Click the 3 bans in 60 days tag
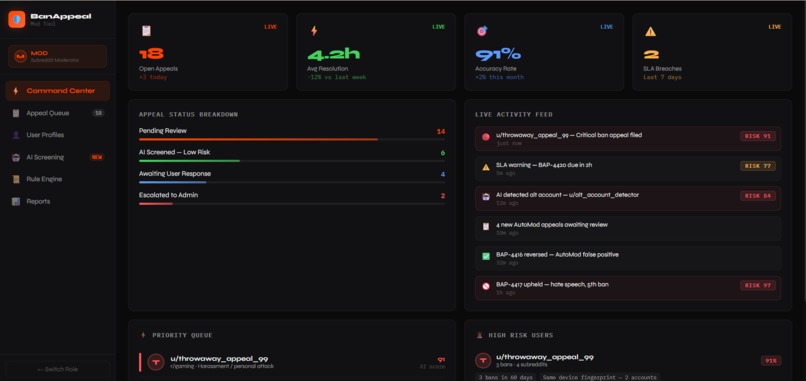This screenshot has width=806, height=381. point(505,377)
